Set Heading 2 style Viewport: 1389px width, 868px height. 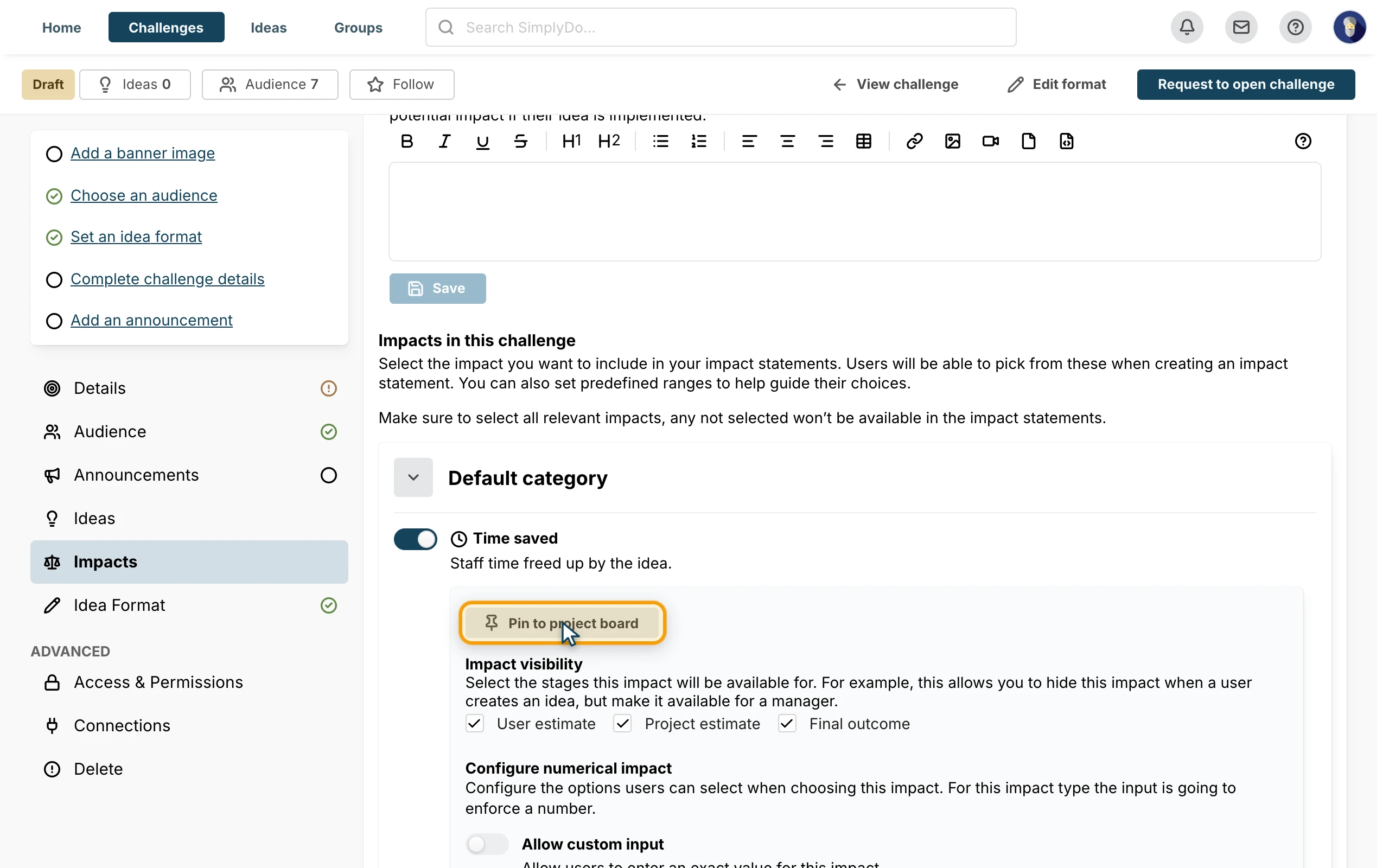pos(609,141)
